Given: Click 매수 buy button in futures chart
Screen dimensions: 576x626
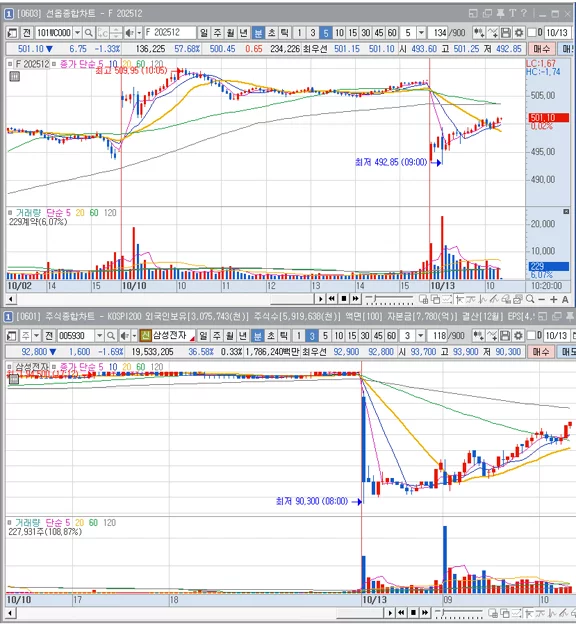Looking at the screenshot, I should 542,49.
